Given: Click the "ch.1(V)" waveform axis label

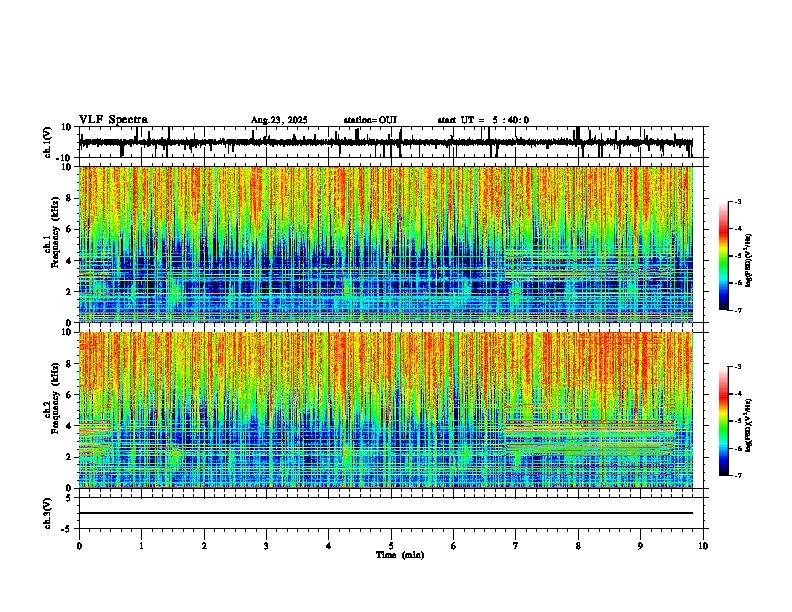Looking at the screenshot, I should coord(48,142).
